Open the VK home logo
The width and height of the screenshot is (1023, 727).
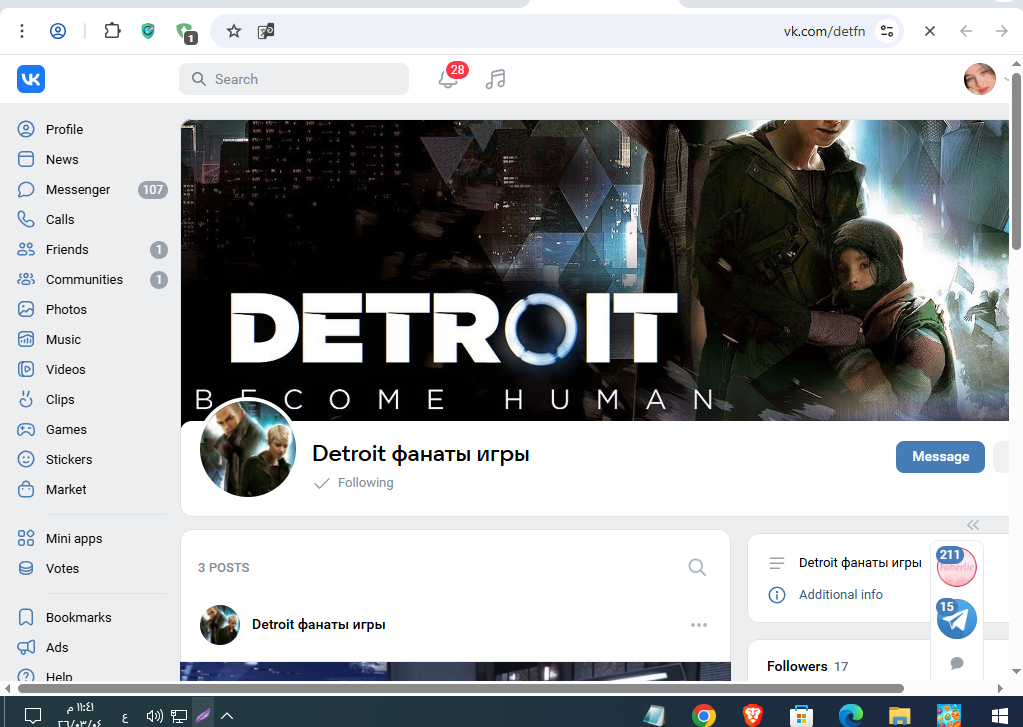click(31, 79)
